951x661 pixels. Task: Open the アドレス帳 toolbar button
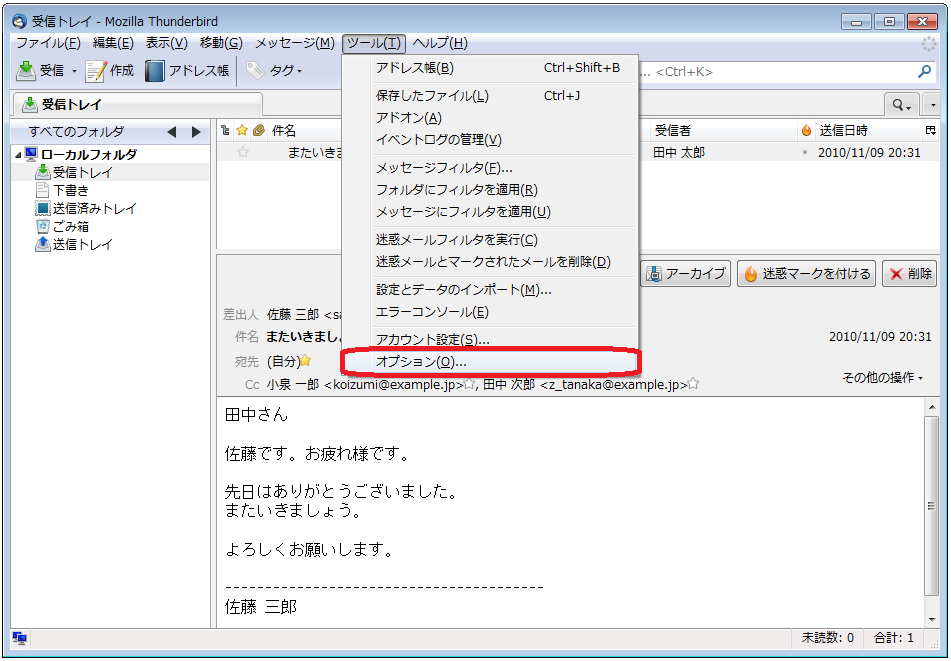(x=187, y=71)
